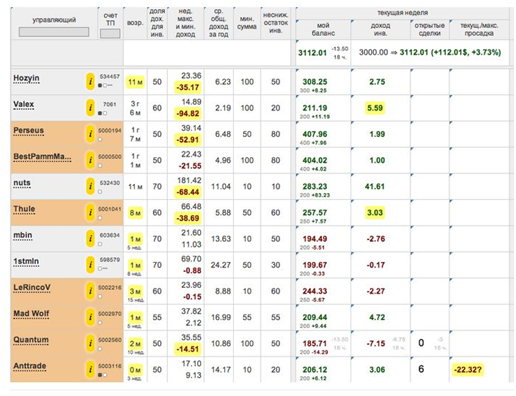Focus the filter box under управляющий
The width and height of the screenshot is (516, 396).
pos(54,32)
